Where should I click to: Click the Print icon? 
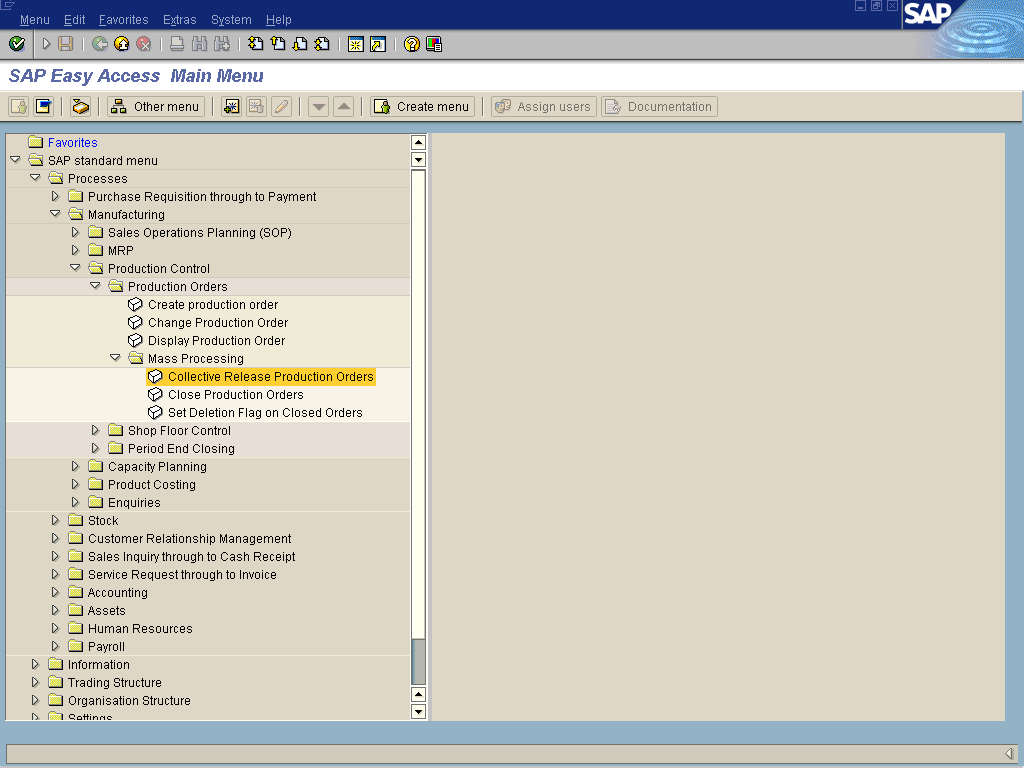177,44
